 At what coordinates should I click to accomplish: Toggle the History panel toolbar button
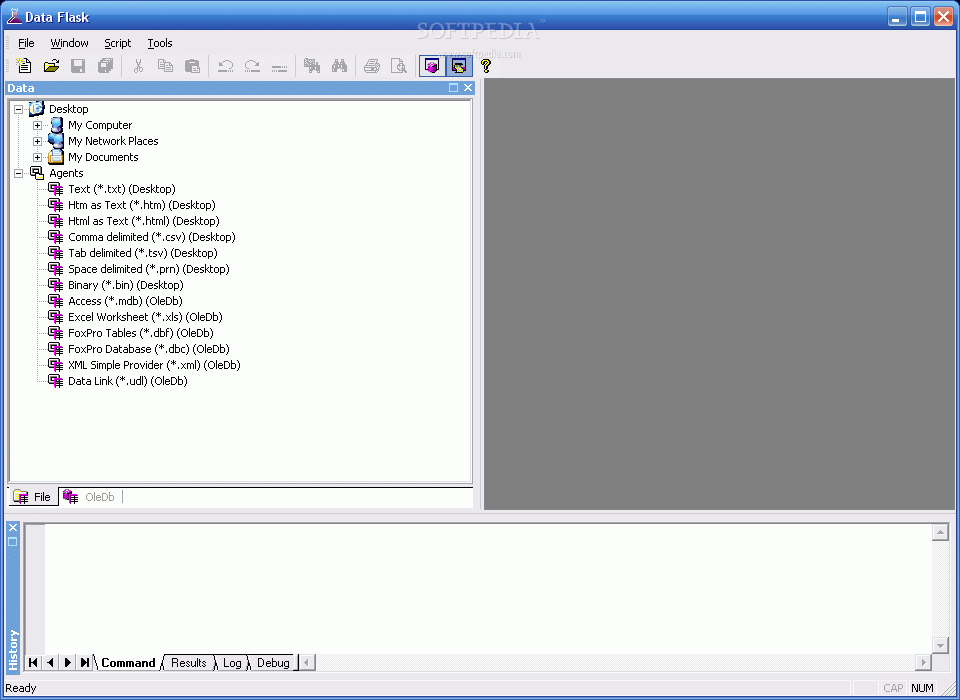[459, 66]
